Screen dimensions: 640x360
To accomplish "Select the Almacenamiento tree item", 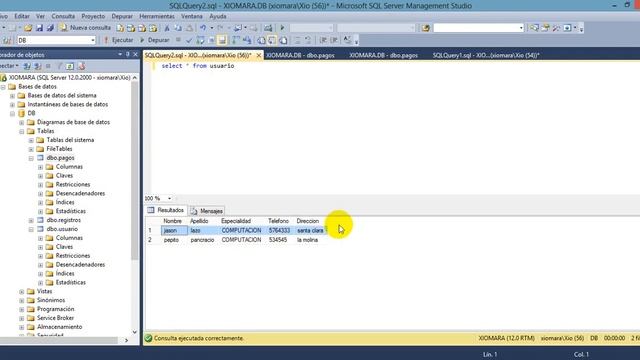I will pyautogui.click(x=60, y=327).
